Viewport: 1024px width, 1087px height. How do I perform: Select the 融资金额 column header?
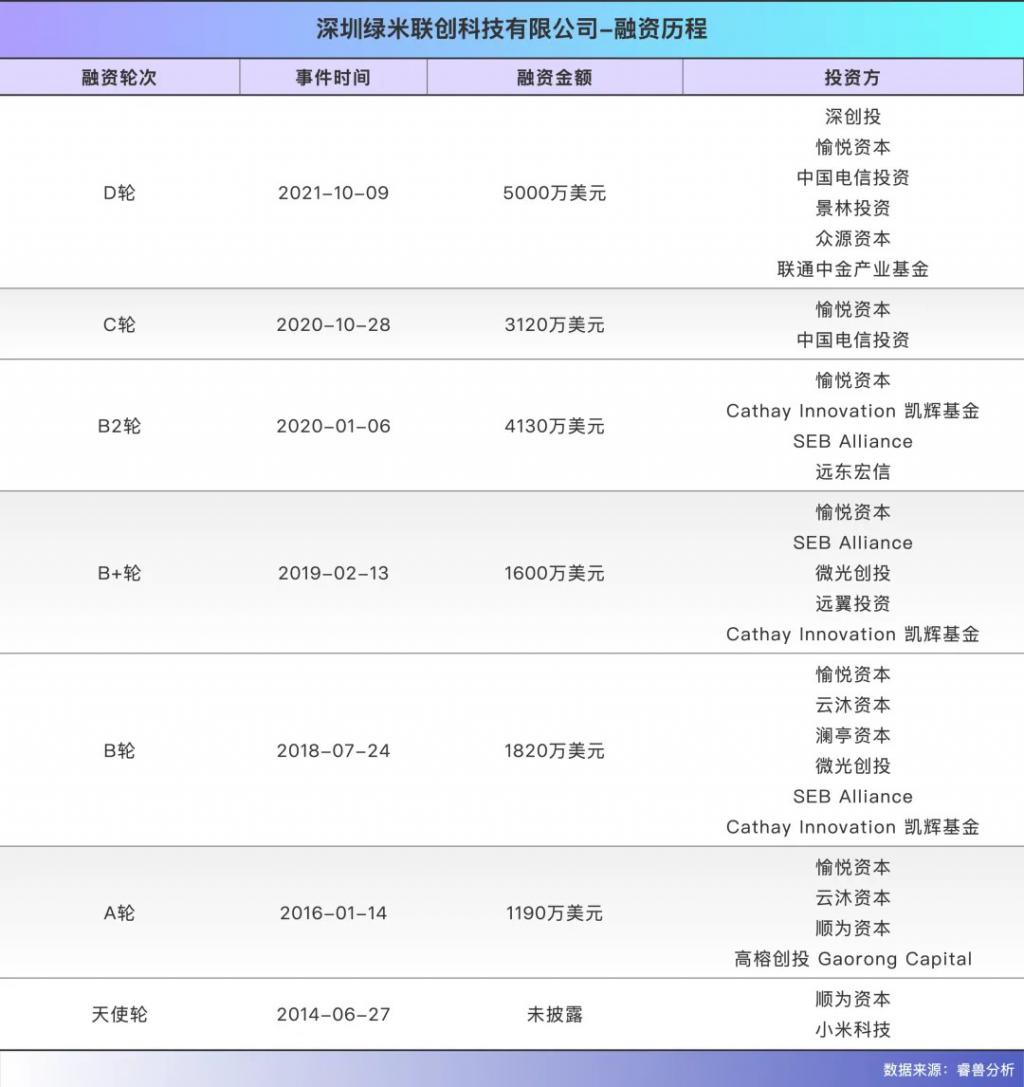(x=556, y=77)
